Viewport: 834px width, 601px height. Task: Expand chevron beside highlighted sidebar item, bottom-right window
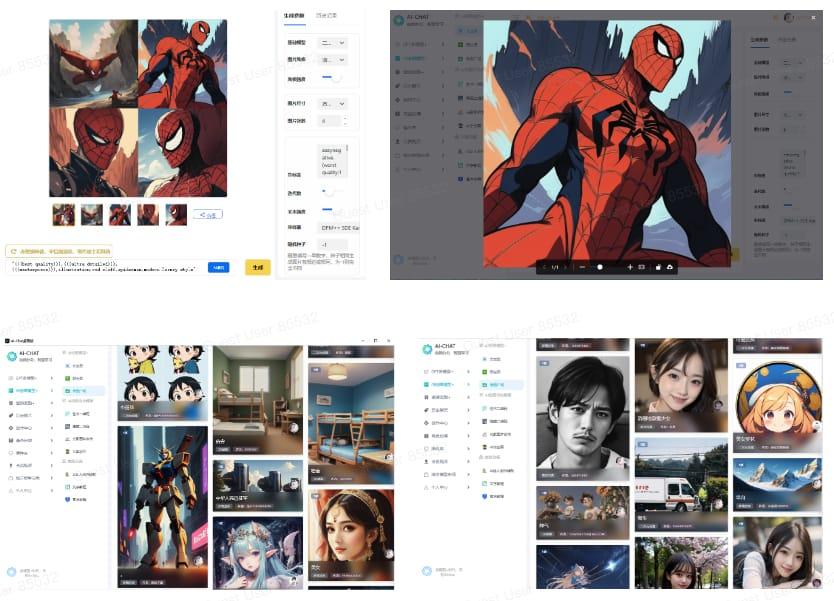click(468, 384)
